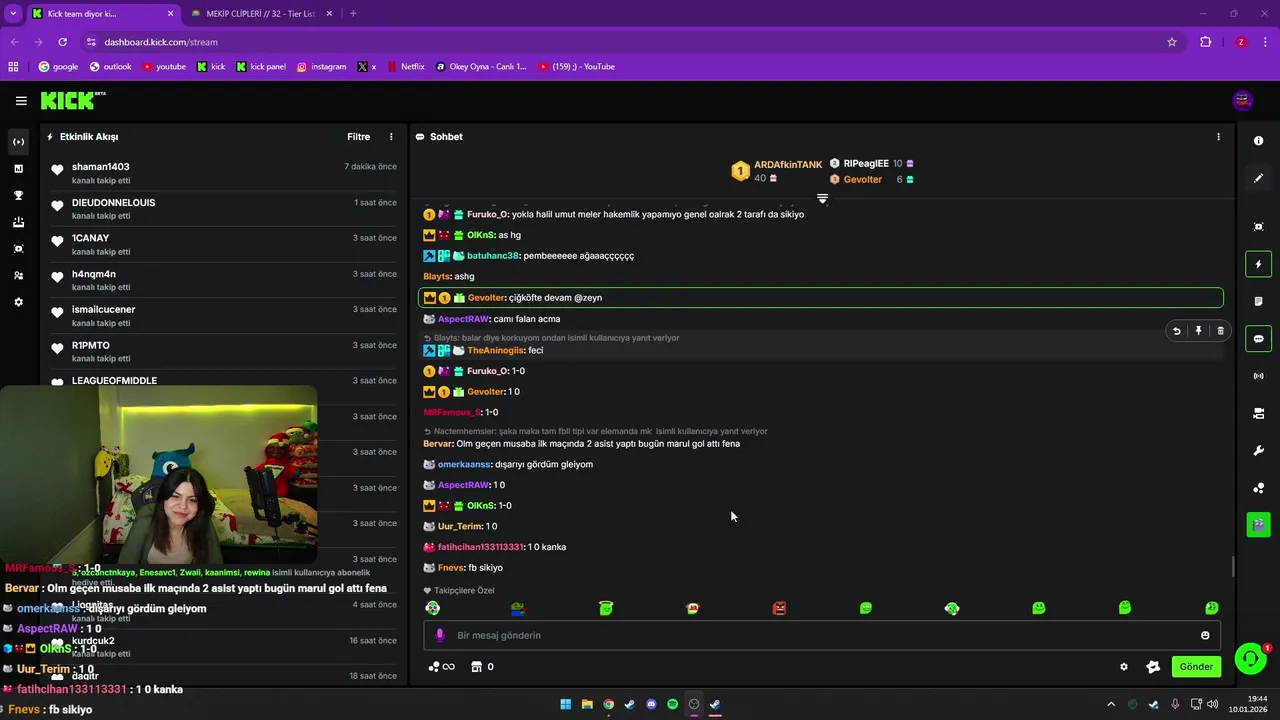This screenshot has width=1280, height=720.
Task: Select the red angry face emote
Action: [x=779, y=608]
